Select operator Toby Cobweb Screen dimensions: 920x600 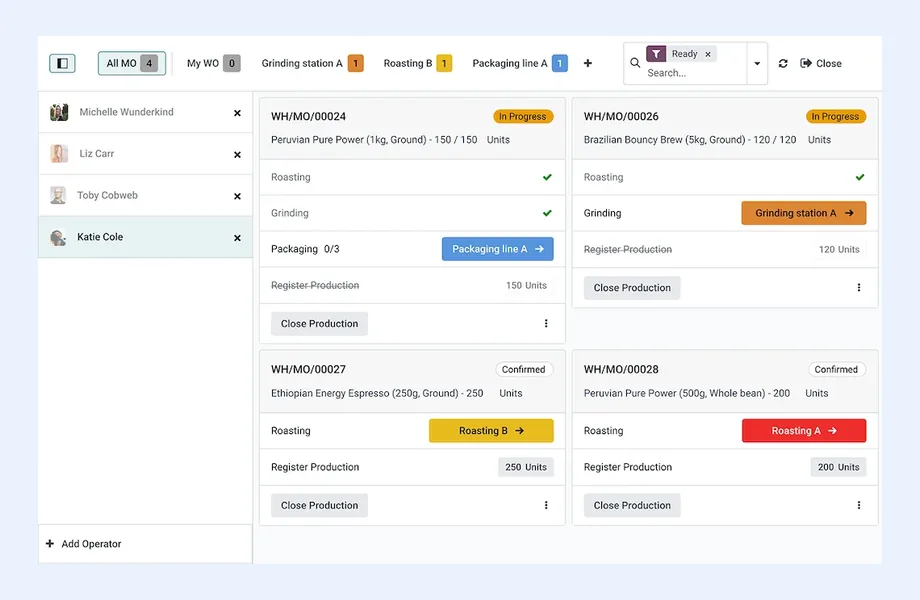[x=146, y=195]
